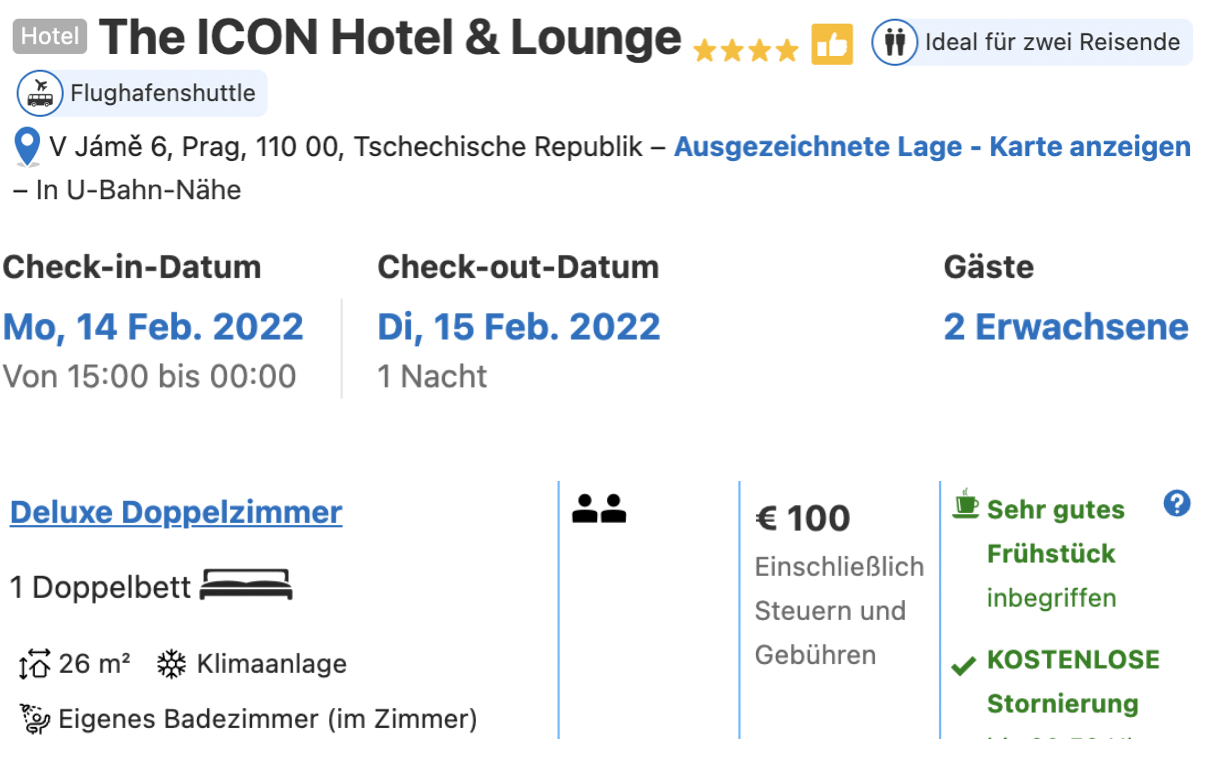Screen dimensions: 1212x758
Task: Click the air conditioning snowflake icon
Action: [172, 664]
